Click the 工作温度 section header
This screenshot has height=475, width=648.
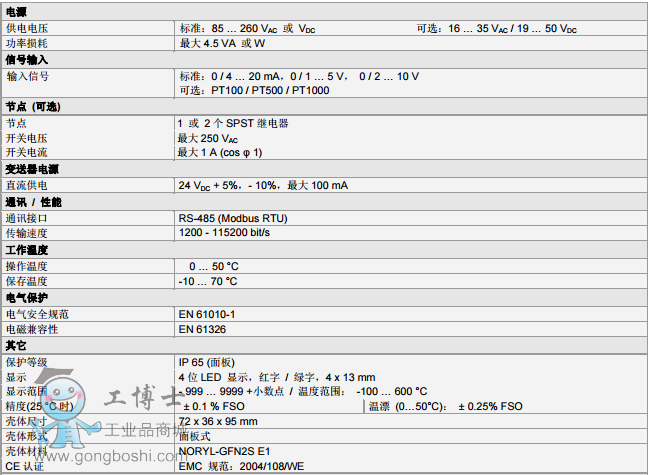pos(27,249)
